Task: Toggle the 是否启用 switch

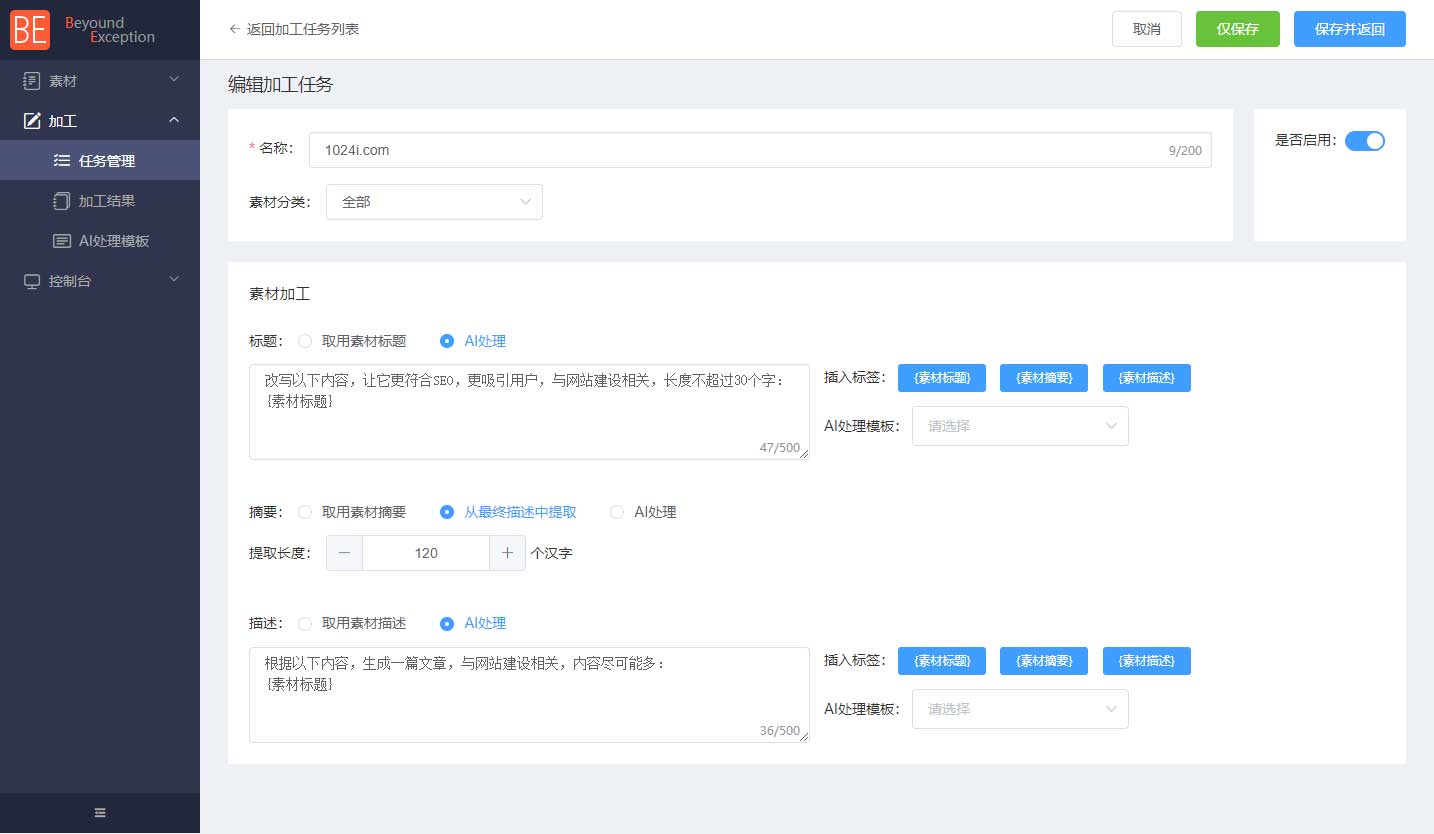Action: click(1364, 141)
